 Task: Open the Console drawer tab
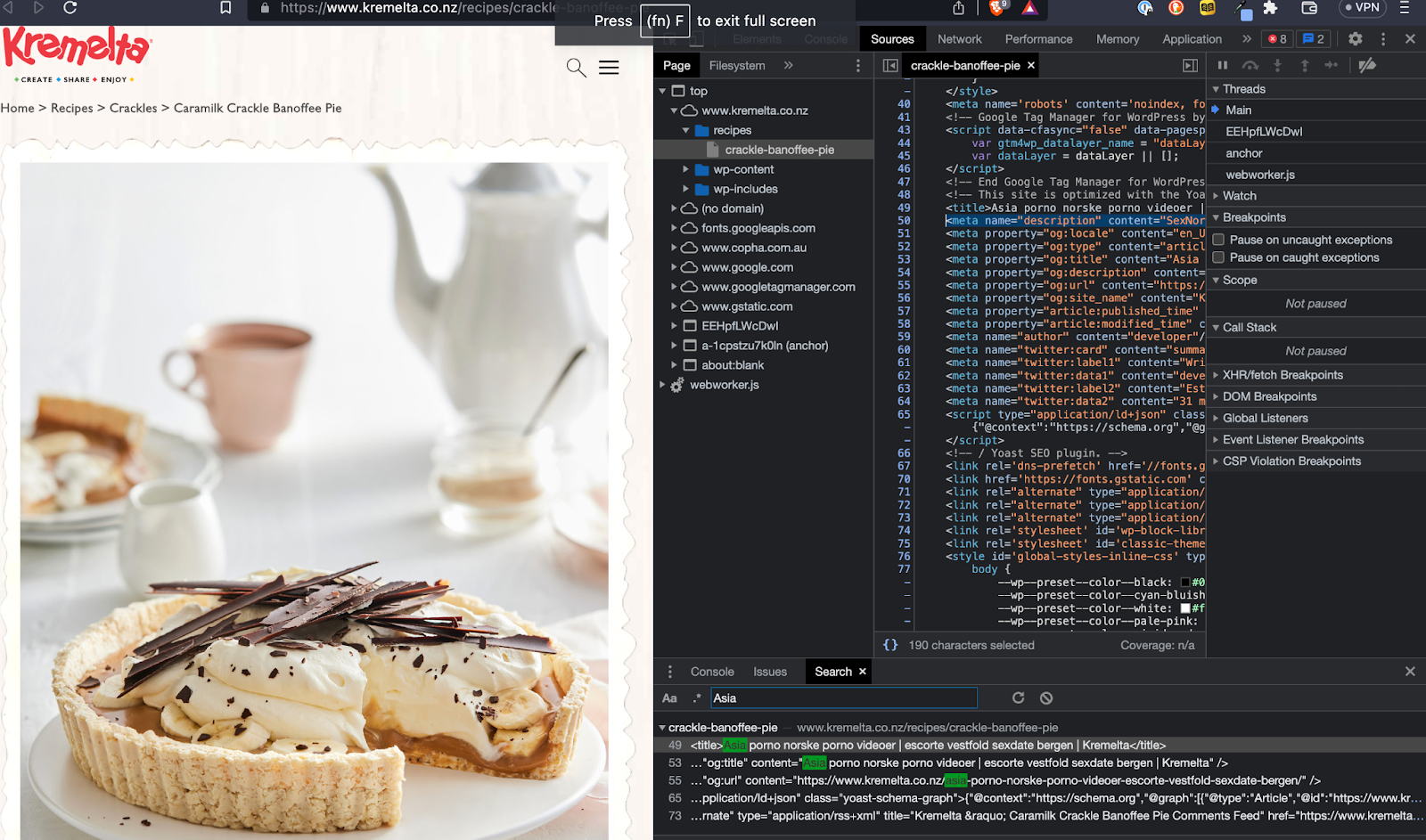[x=711, y=671]
